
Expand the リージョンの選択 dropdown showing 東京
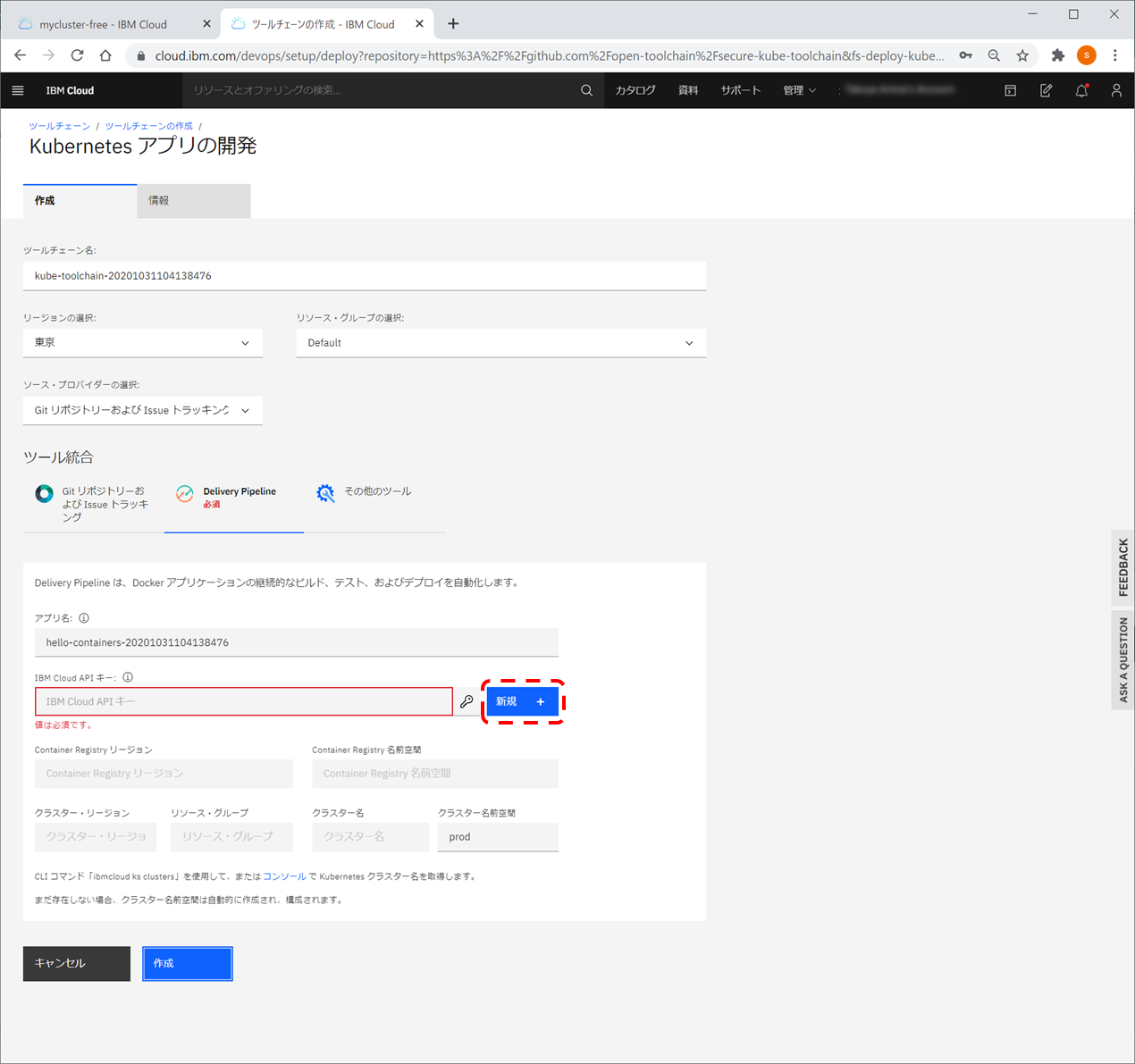pos(143,343)
